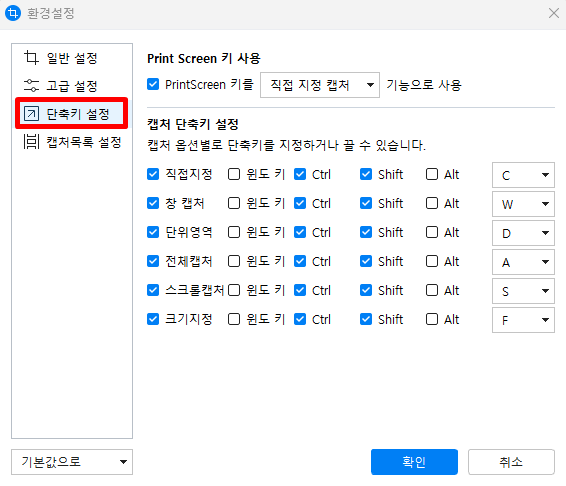Disable the 스크롤캡처 shortcut checkbox
566x486 pixels.
(x=153, y=290)
